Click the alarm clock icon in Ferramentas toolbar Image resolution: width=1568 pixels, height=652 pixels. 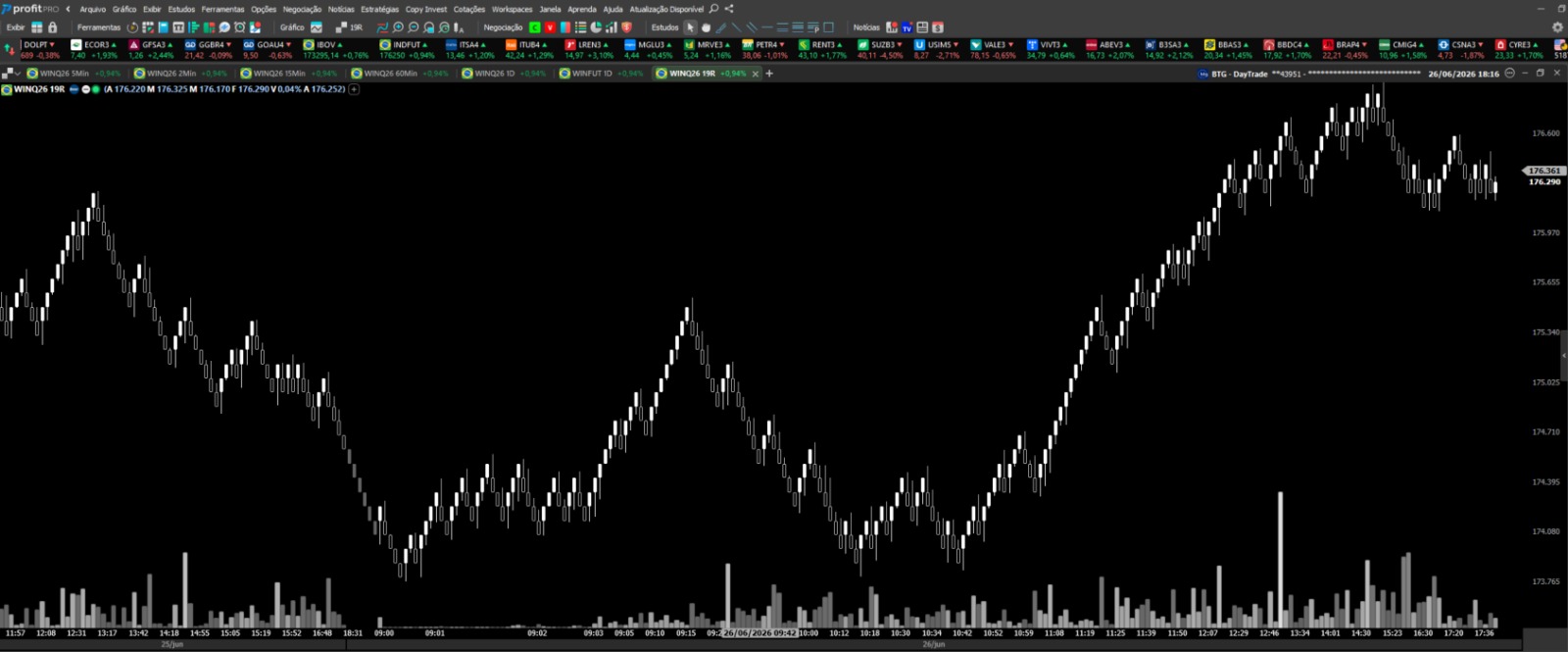pyautogui.click(x=240, y=27)
